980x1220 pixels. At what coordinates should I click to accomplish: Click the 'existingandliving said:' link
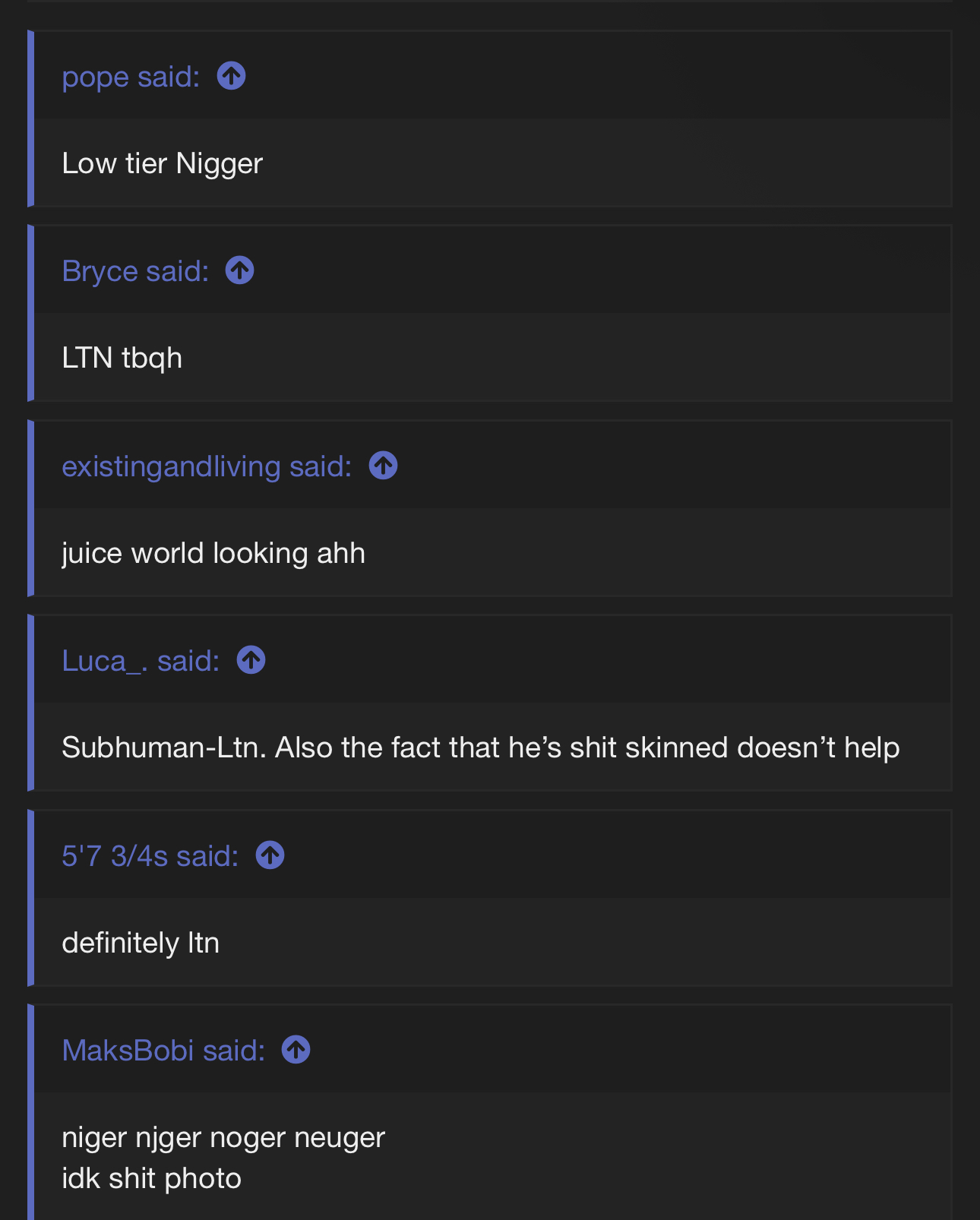tap(207, 466)
